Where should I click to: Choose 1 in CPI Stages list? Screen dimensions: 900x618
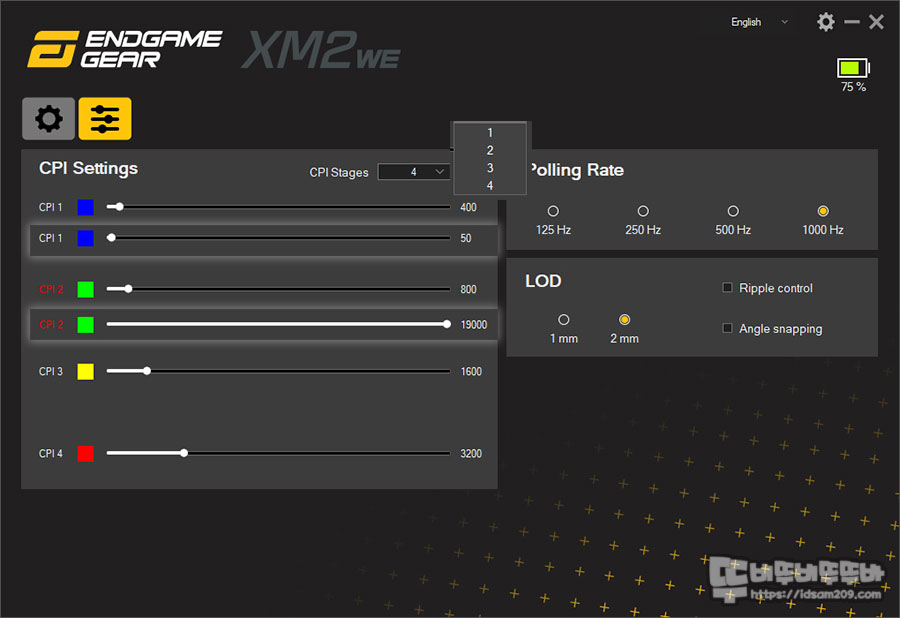pos(490,133)
